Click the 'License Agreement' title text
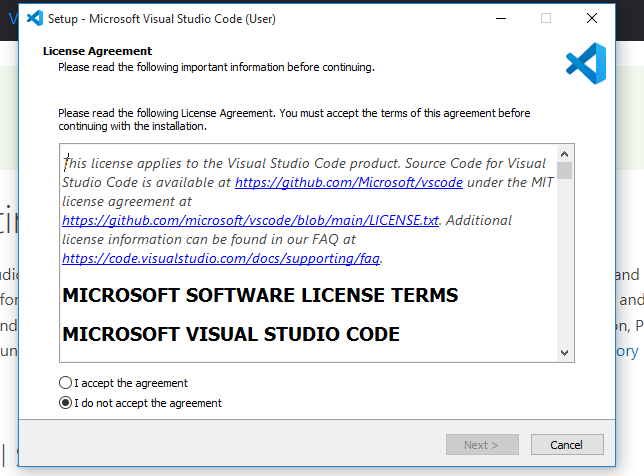The width and height of the screenshot is (644, 476). tap(97, 51)
